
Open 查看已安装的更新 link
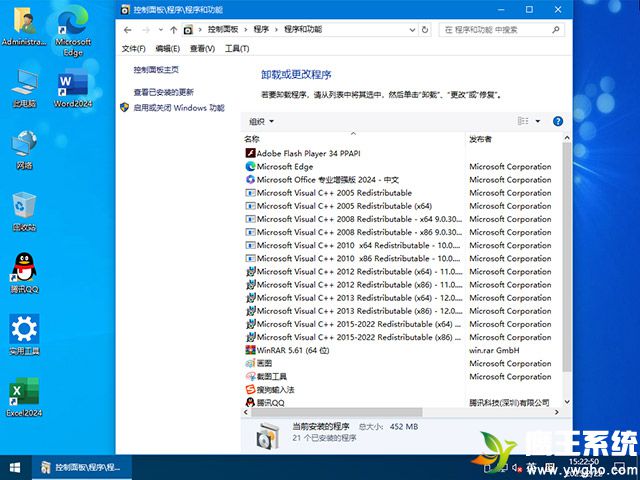tap(164, 92)
